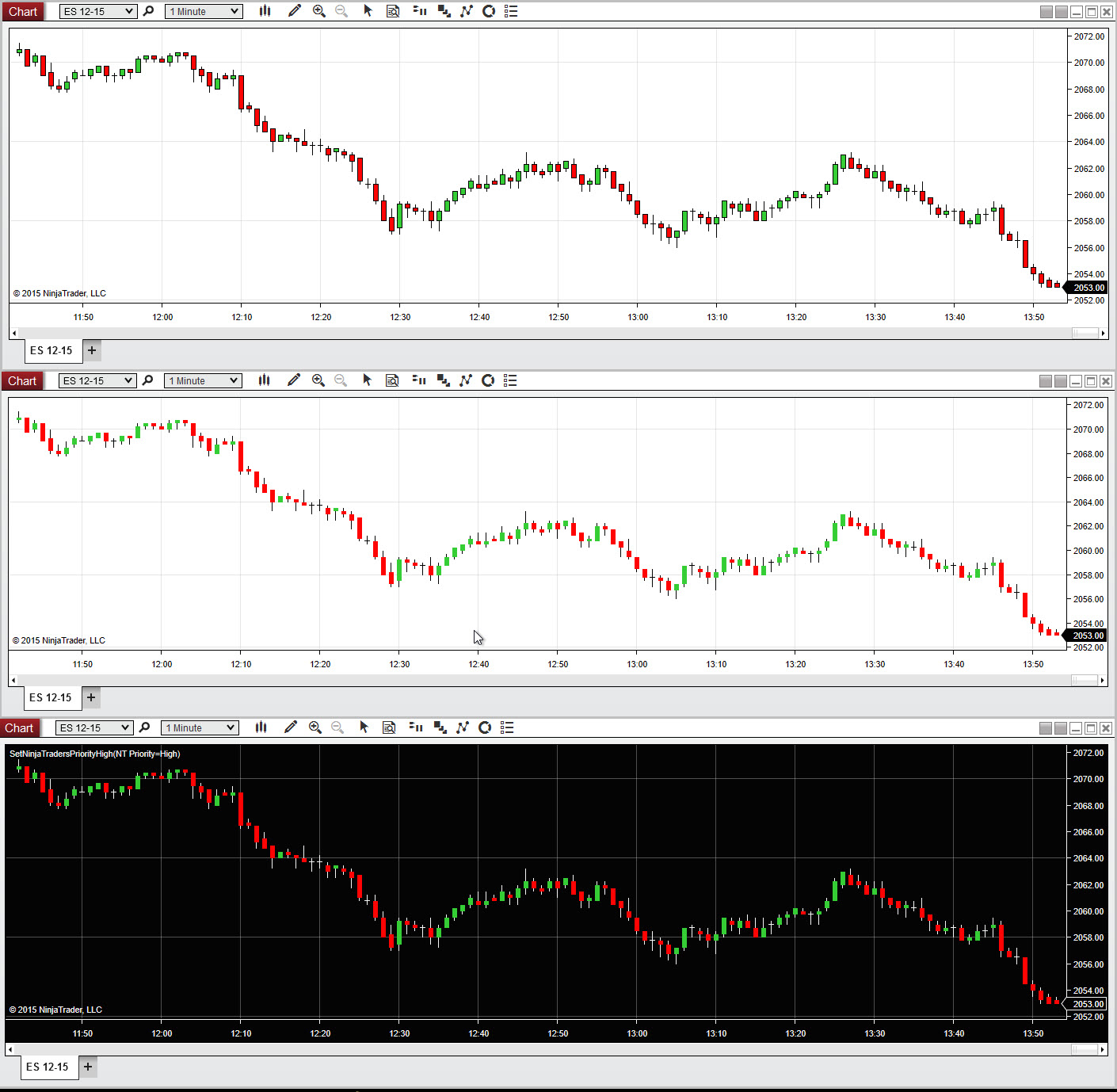
Task: Click the red Chart title button in top window
Action: pyautogui.click(x=23, y=11)
